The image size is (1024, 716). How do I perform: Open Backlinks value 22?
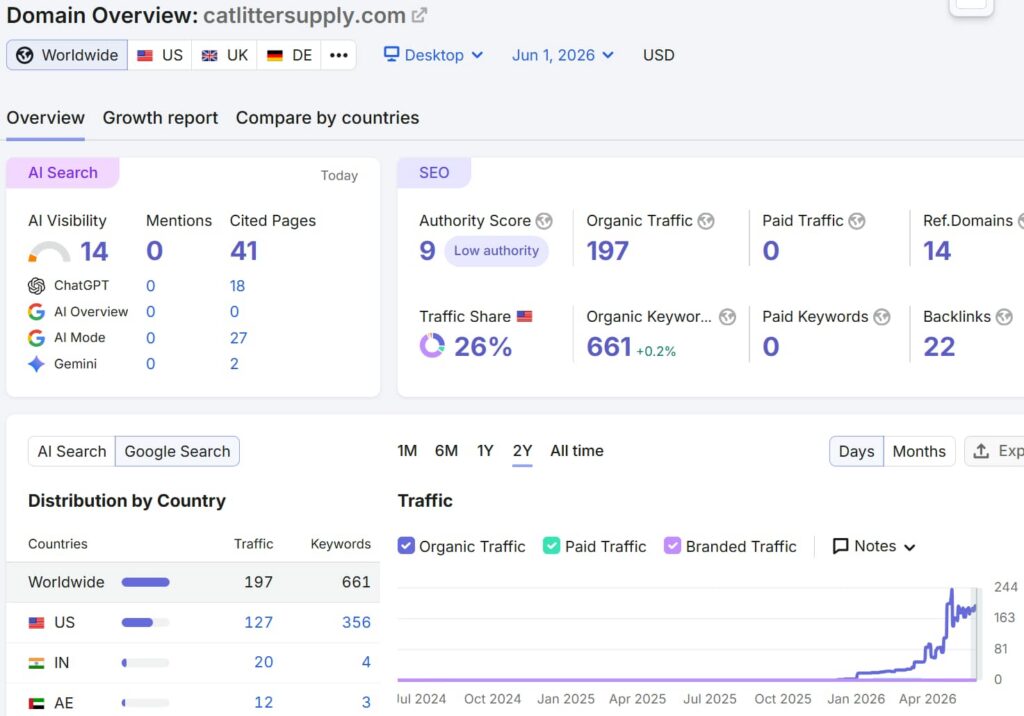point(939,347)
